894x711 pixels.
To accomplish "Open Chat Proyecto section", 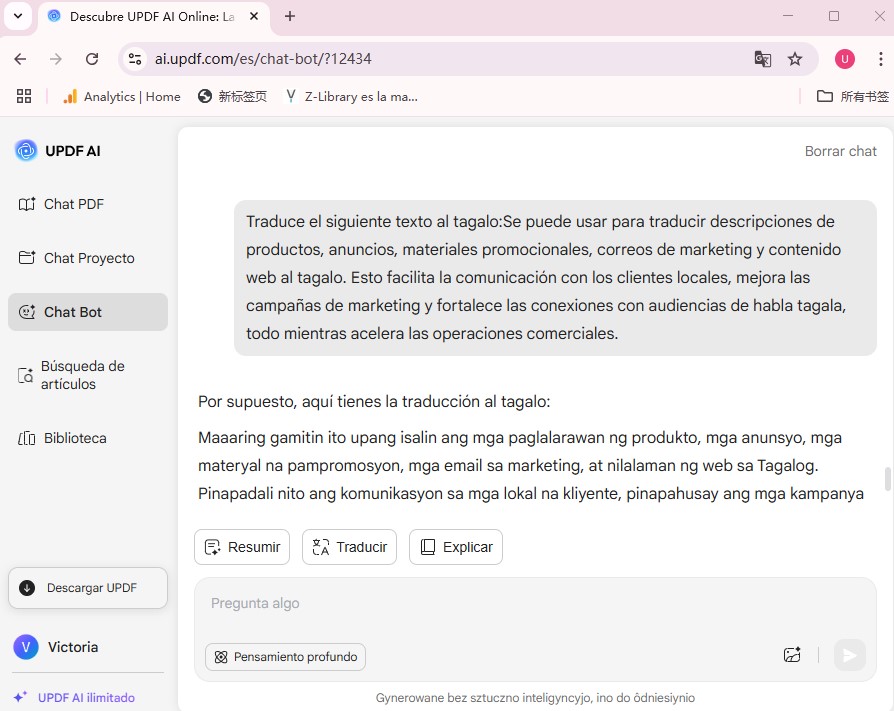I will click(x=76, y=258).
